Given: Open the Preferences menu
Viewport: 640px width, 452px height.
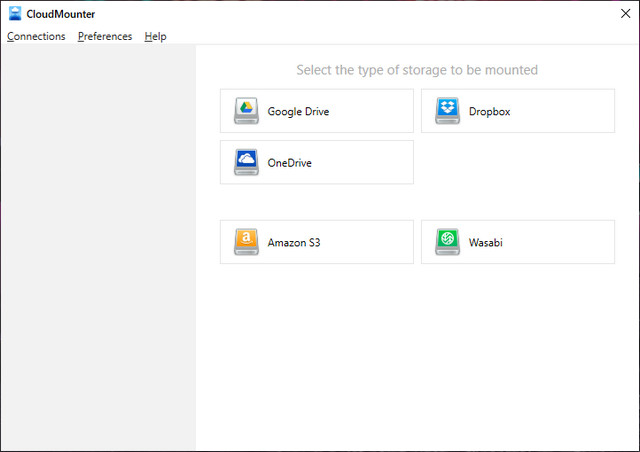Looking at the screenshot, I should click(x=105, y=36).
